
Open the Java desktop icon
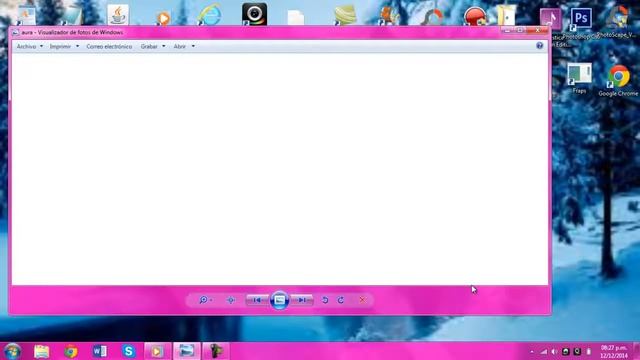pos(118,14)
